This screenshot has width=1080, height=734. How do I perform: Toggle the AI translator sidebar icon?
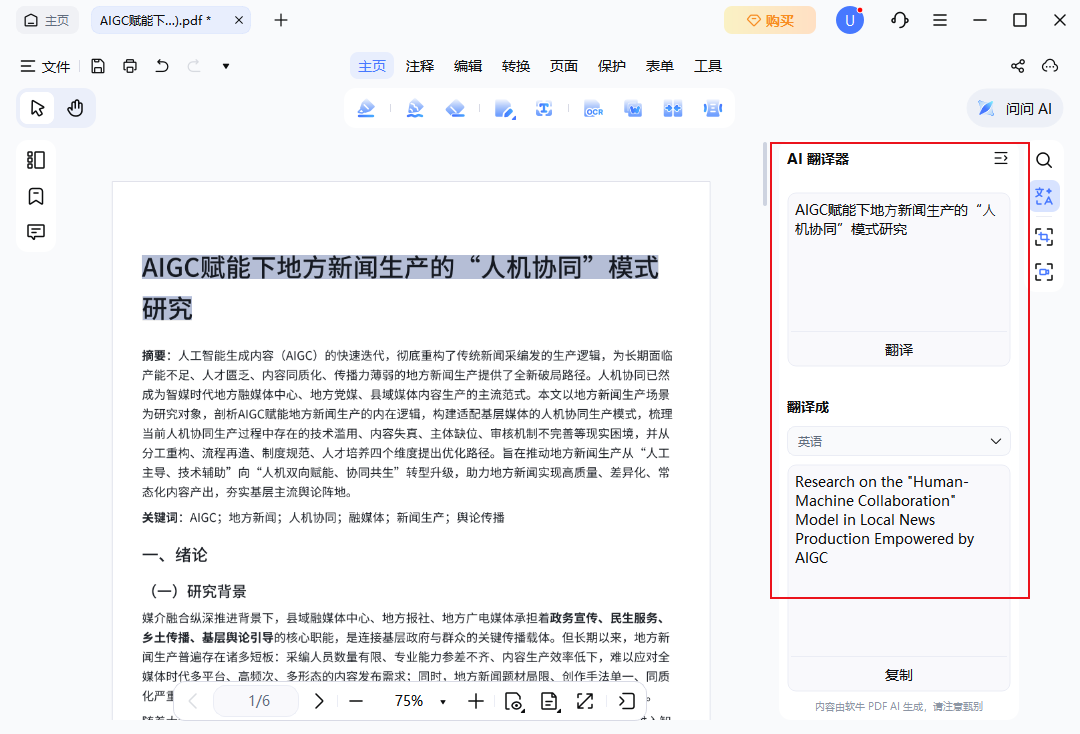1044,196
